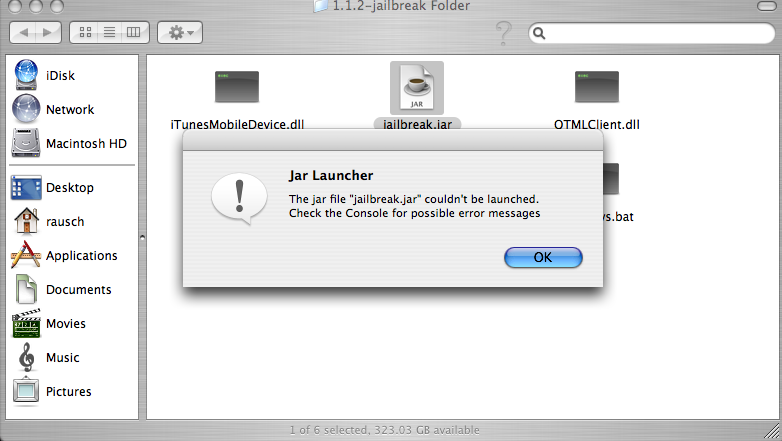Select the OTMLClient.dll file icon
Screen dimensions: 782x441
tap(597, 87)
